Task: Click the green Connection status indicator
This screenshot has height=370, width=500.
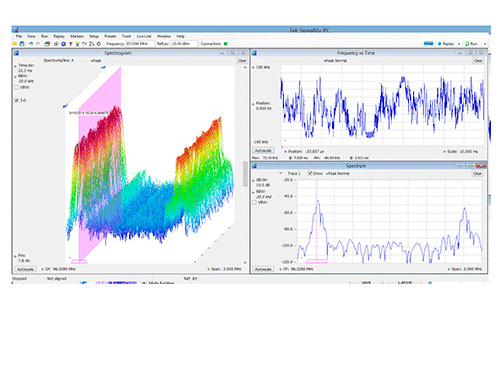Action: tap(226, 44)
